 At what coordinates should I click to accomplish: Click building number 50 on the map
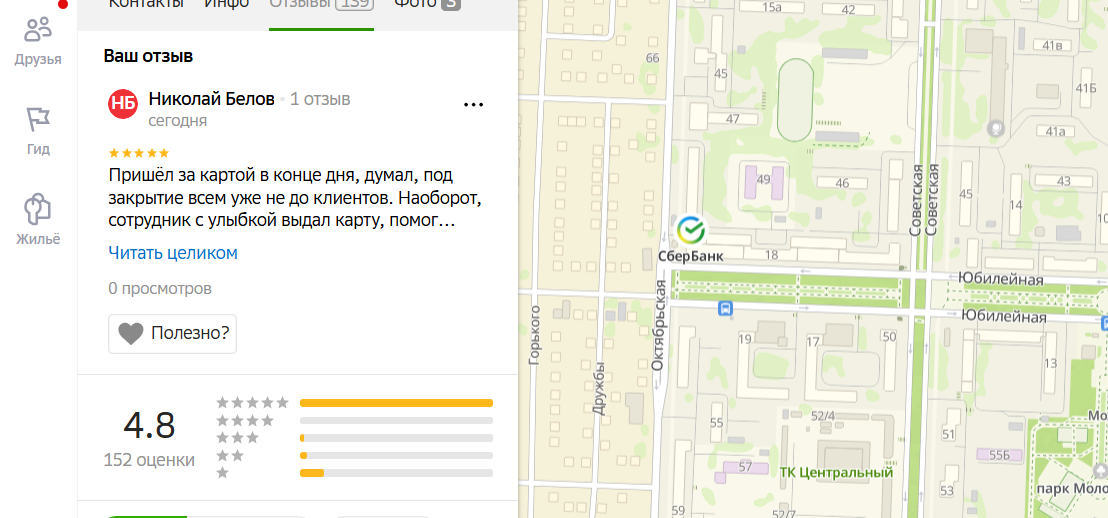click(890, 336)
